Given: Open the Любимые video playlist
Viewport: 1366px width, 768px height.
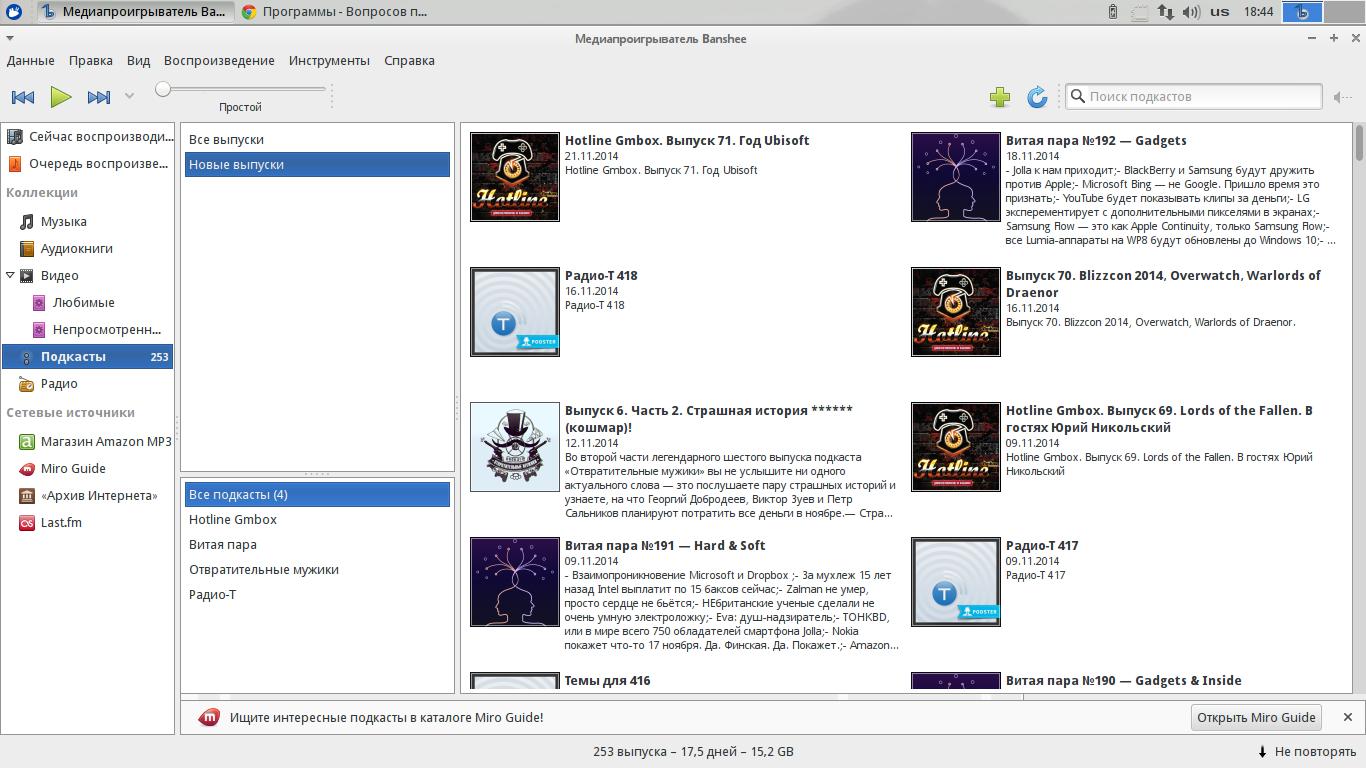Looking at the screenshot, I should pyautogui.click(x=88, y=303).
